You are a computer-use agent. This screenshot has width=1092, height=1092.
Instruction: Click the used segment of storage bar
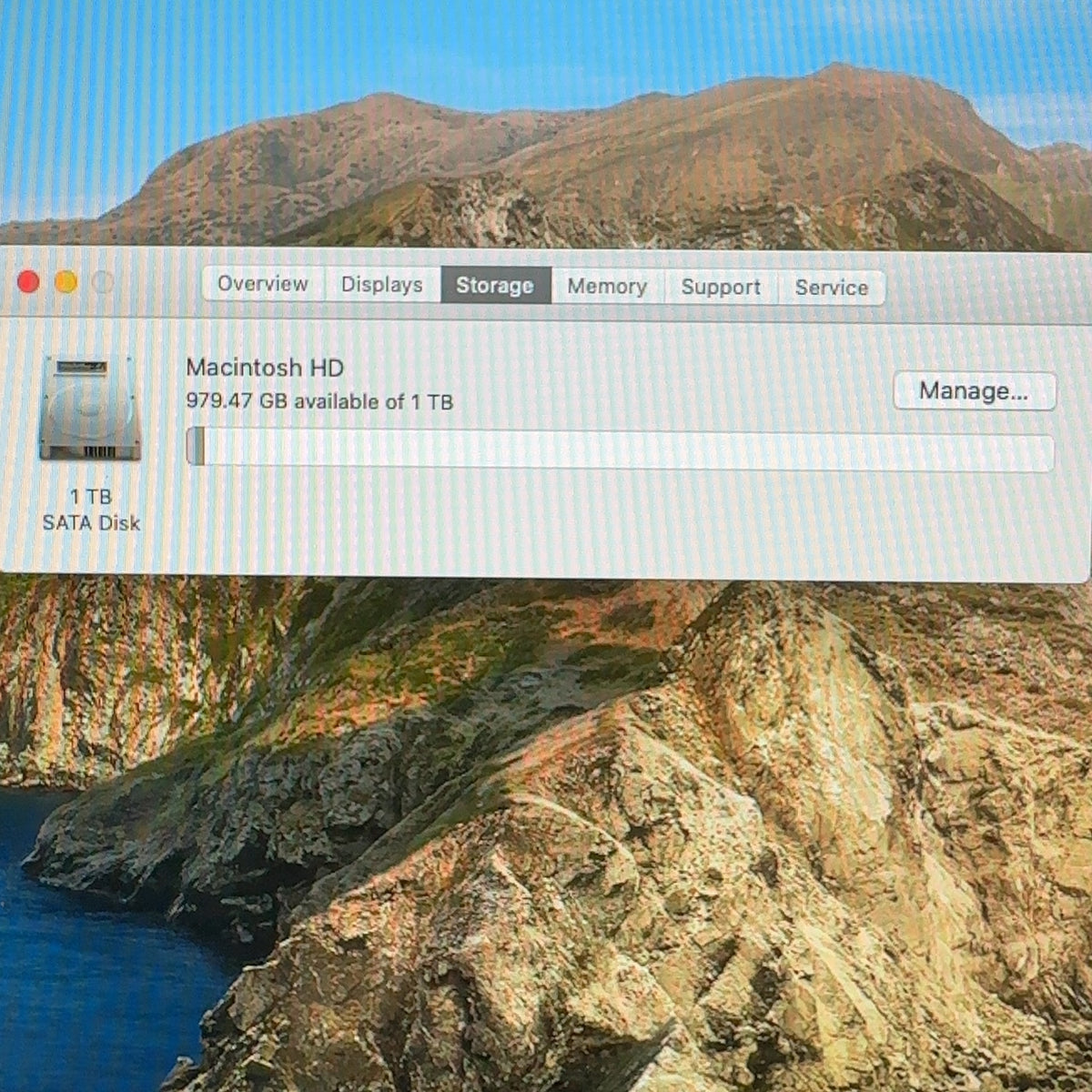(x=196, y=447)
